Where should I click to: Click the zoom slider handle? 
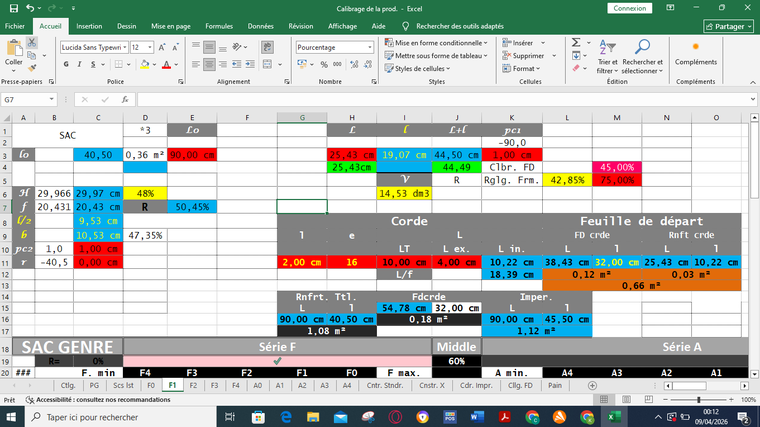(698, 399)
